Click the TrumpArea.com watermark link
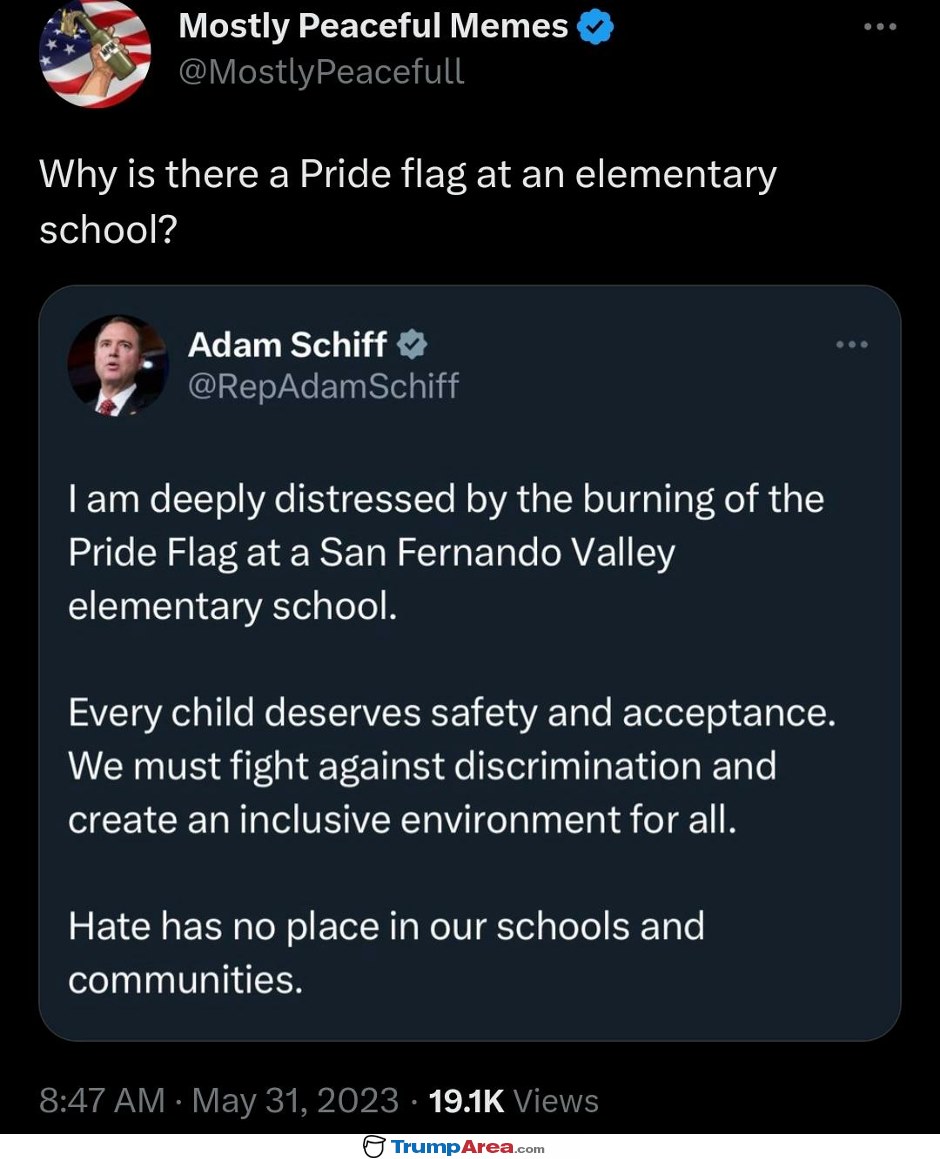Viewport: 940px width, 1159px height. pyautogui.click(x=454, y=1147)
